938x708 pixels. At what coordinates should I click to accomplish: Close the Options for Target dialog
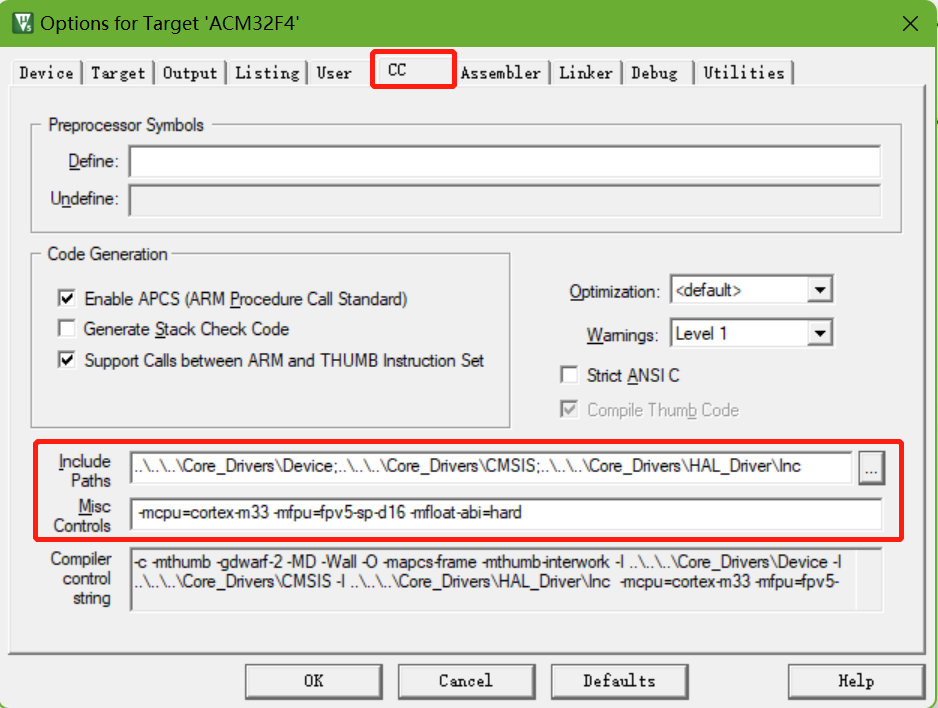pos(908,22)
